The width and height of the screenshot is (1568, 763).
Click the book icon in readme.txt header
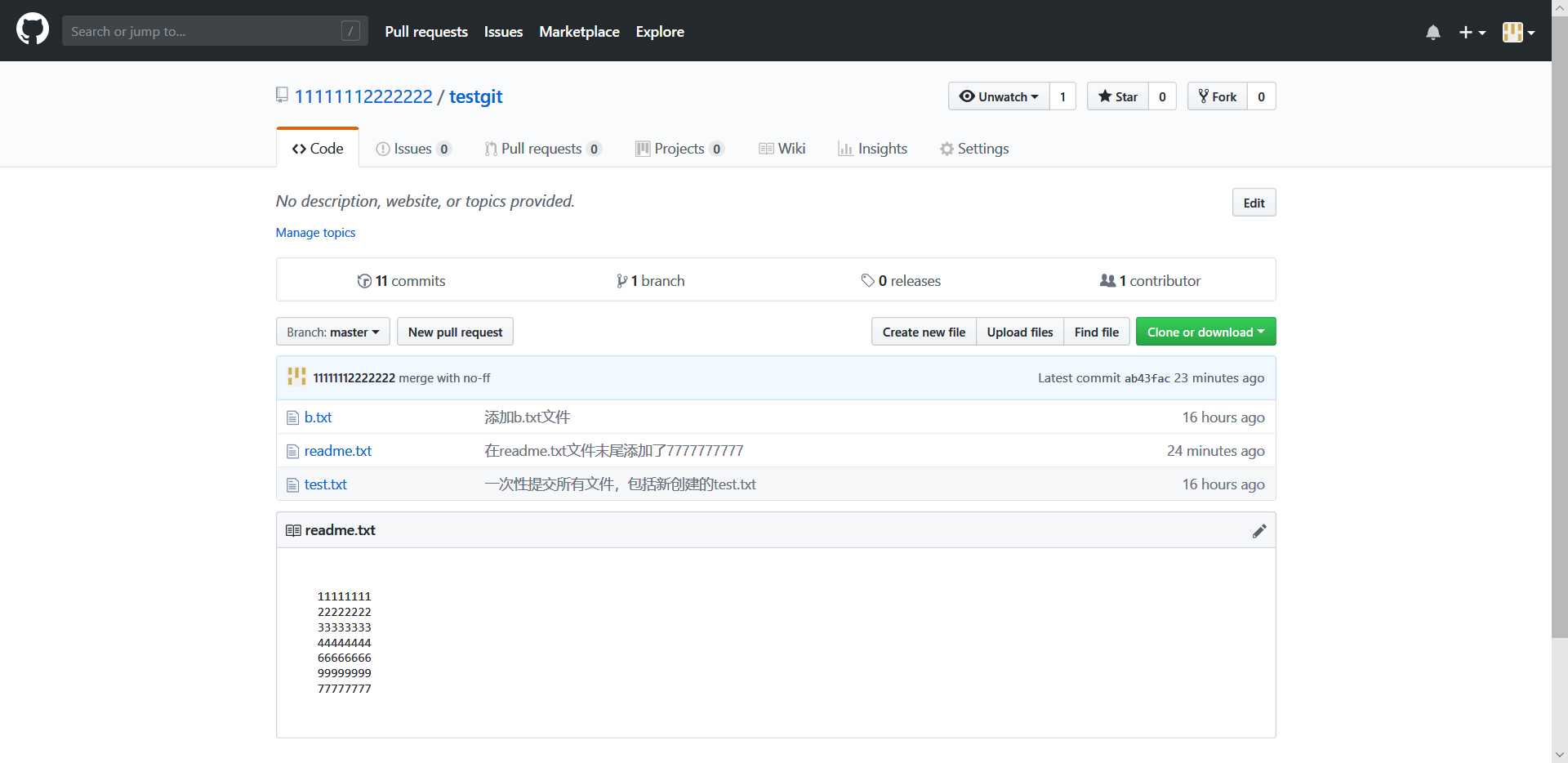293,530
